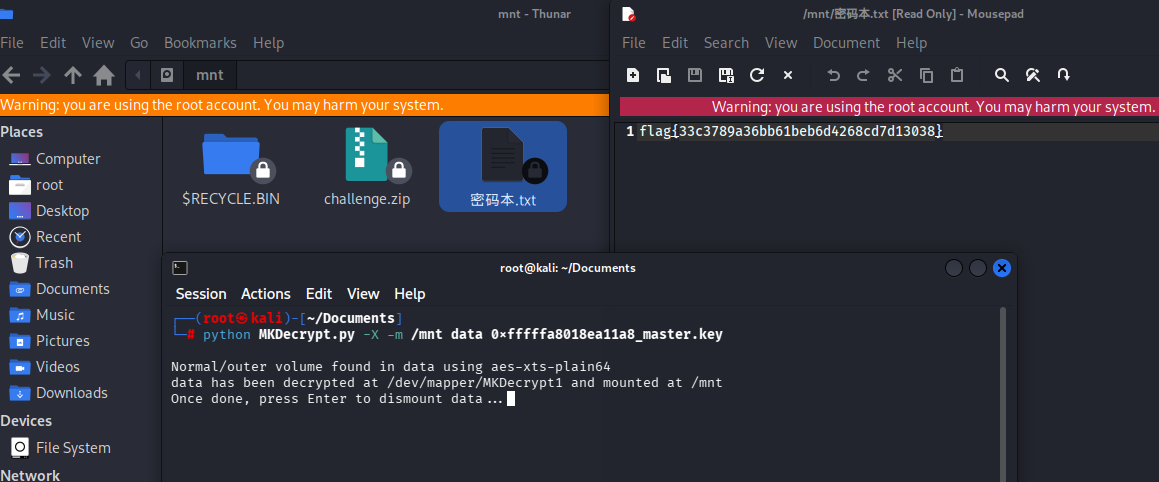Click the mnt path bar button
This screenshot has height=482, width=1159.
click(x=210, y=75)
